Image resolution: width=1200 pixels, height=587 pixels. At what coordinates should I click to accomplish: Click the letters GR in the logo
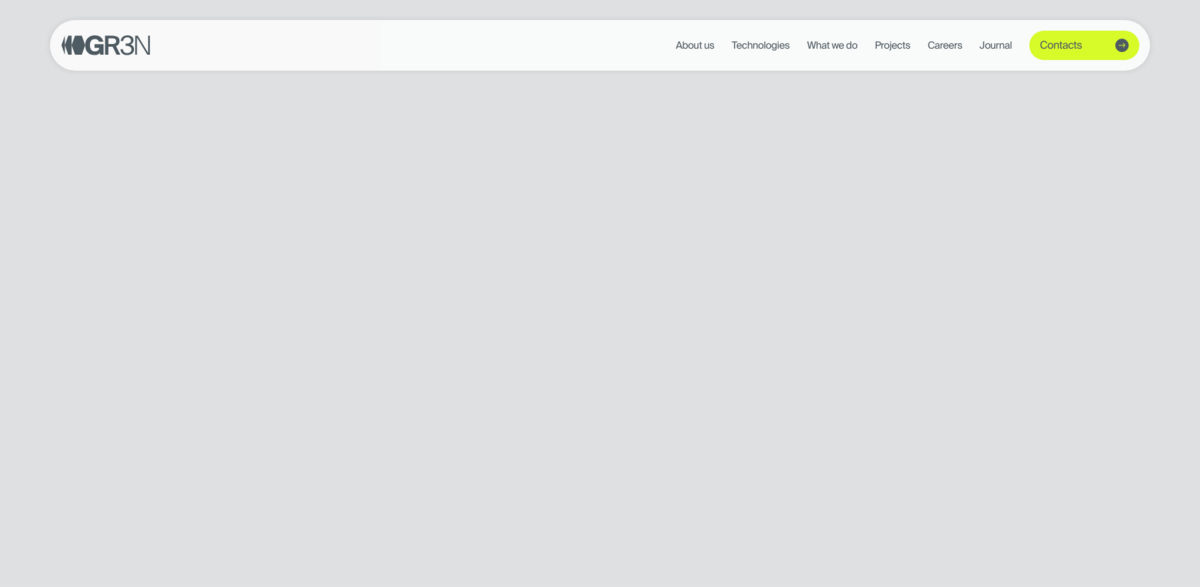[102, 45]
